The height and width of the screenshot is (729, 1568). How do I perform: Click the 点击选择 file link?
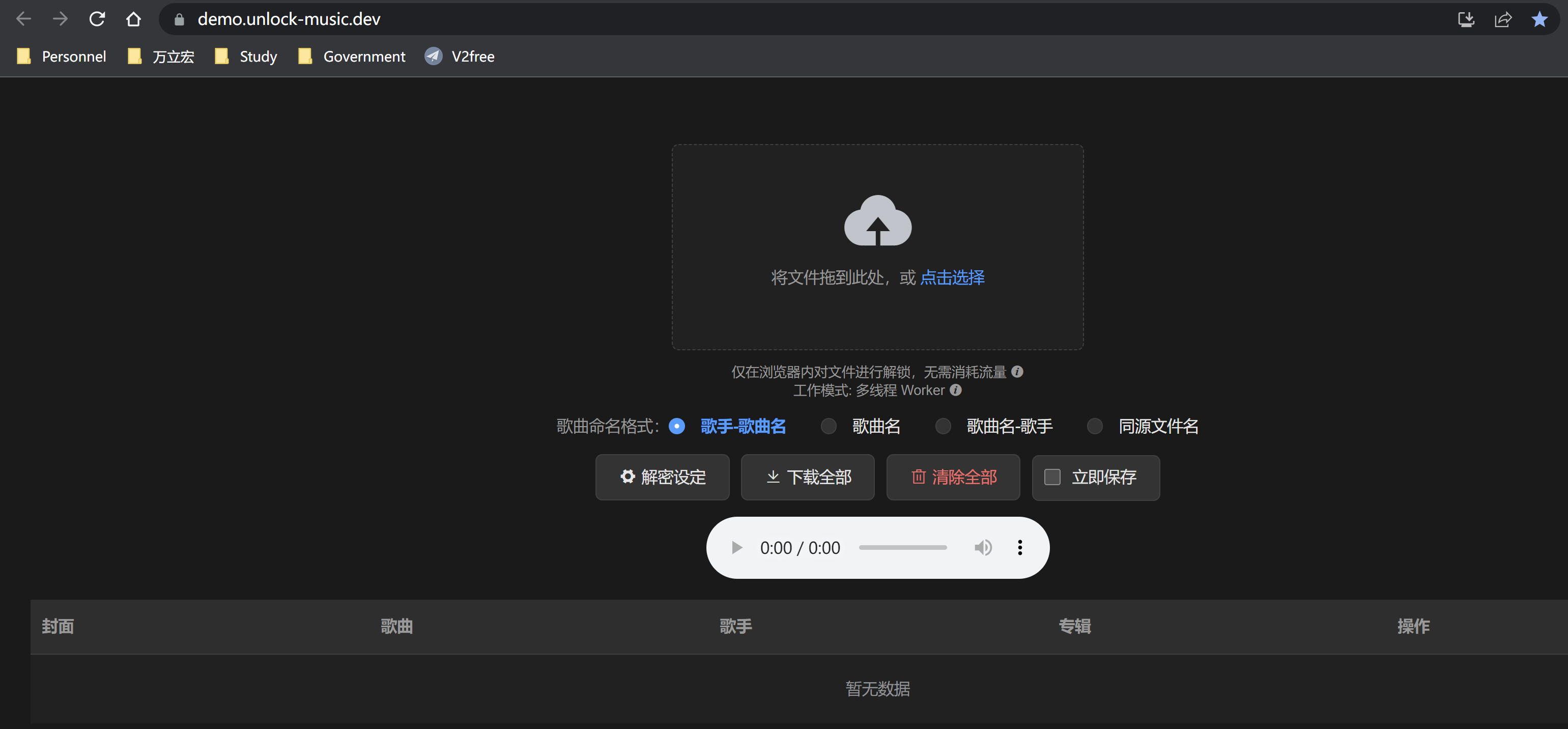click(x=952, y=278)
